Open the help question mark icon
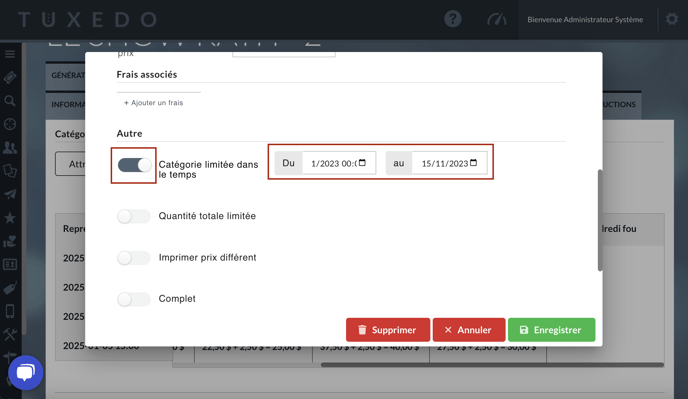This screenshot has height=399, width=688. (x=452, y=19)
